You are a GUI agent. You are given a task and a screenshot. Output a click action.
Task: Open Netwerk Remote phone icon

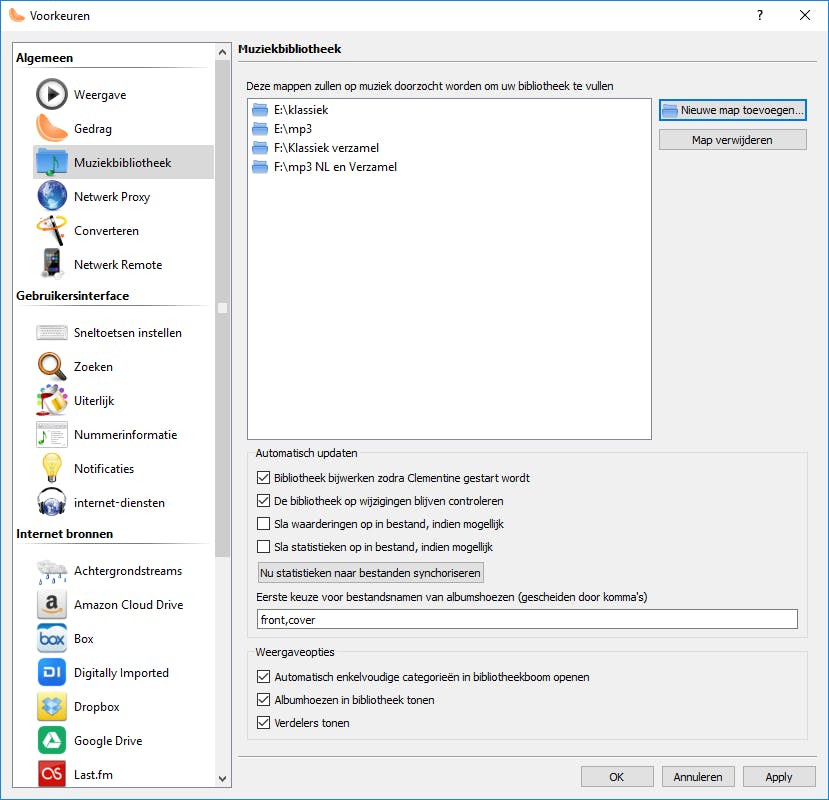[52, 264]
